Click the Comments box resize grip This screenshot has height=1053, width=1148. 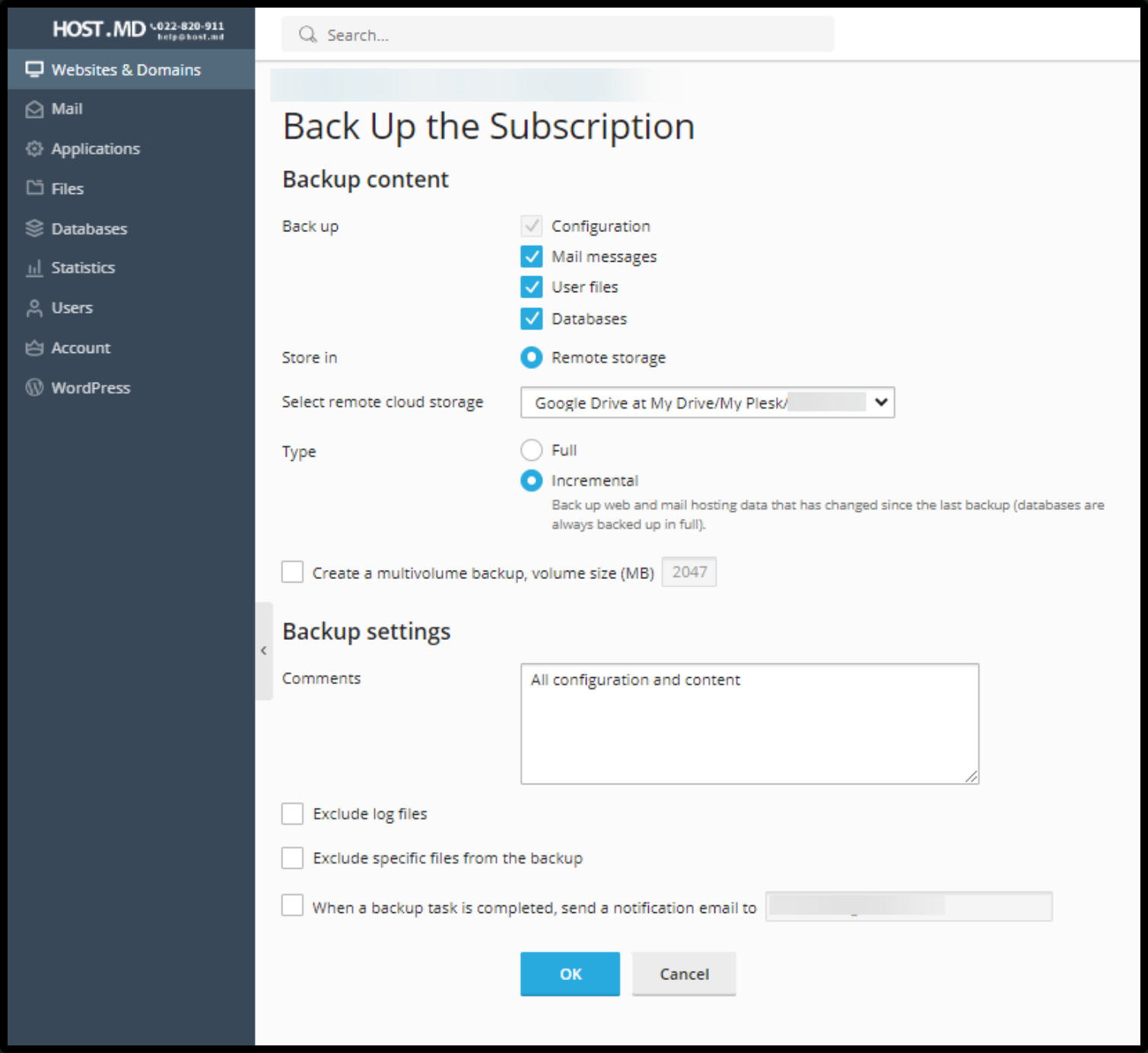point(972,776)
